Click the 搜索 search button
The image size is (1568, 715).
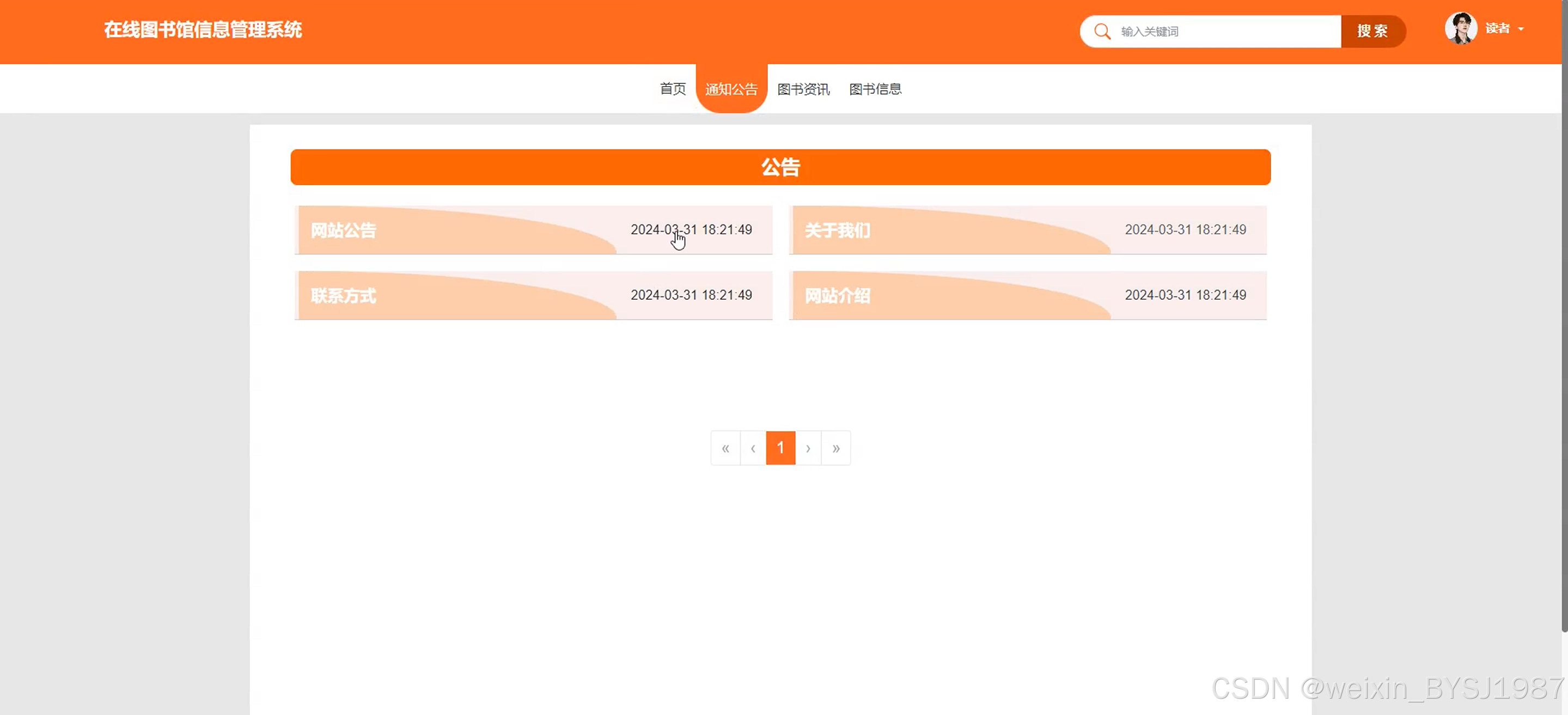click(x=1372, y=31)
